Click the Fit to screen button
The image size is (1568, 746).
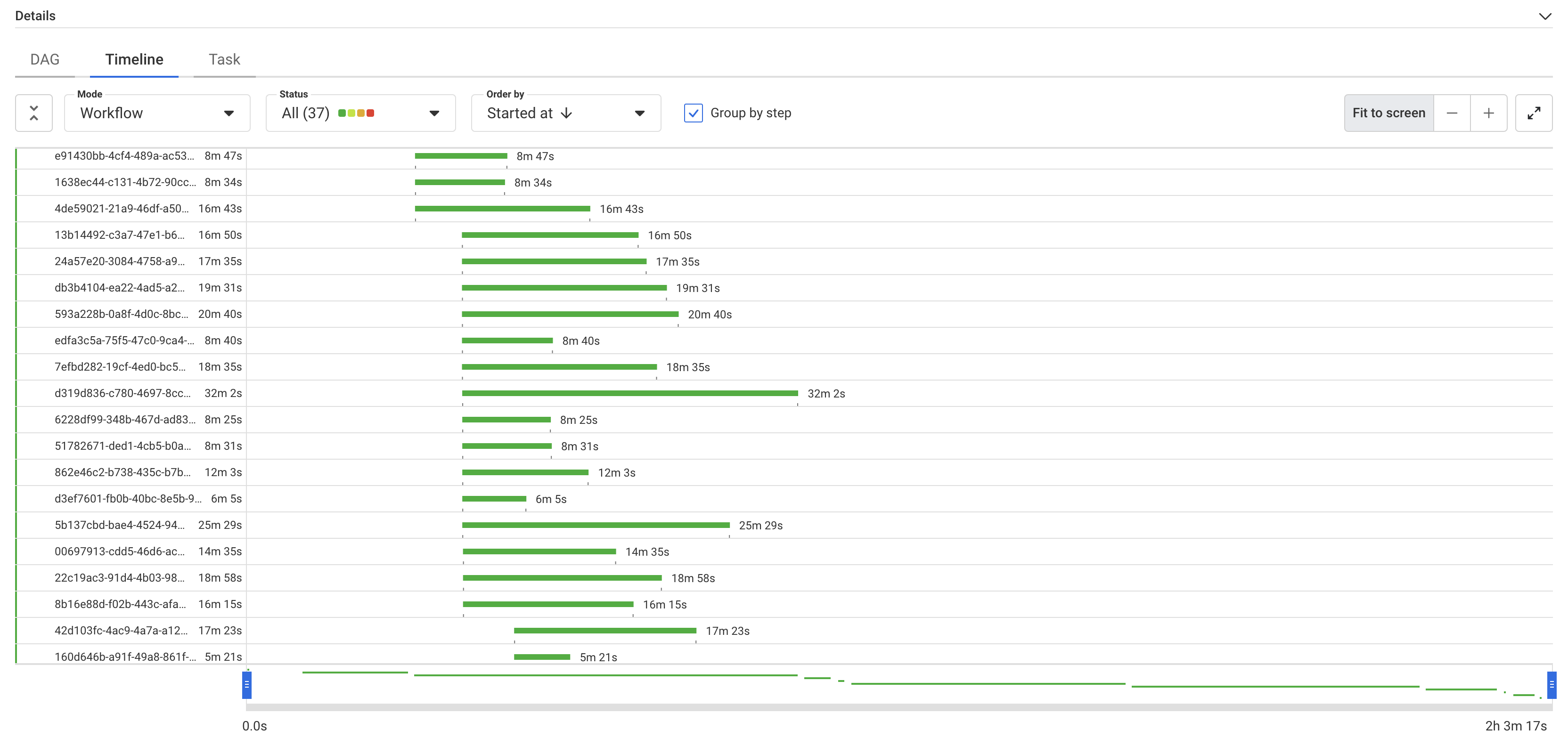[x=1388, y=113]
